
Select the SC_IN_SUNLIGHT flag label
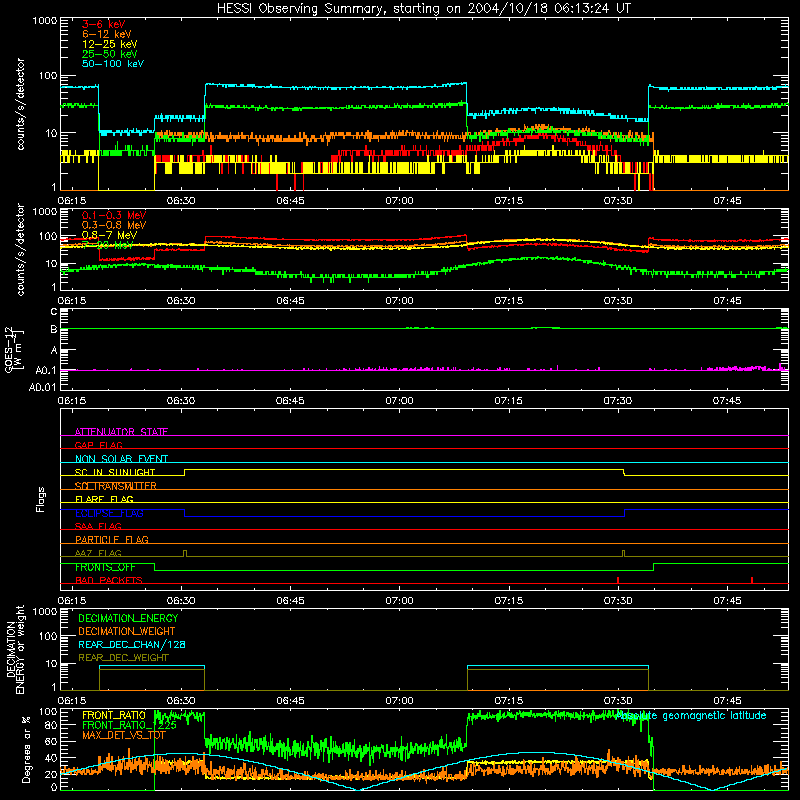pos(114,472)
